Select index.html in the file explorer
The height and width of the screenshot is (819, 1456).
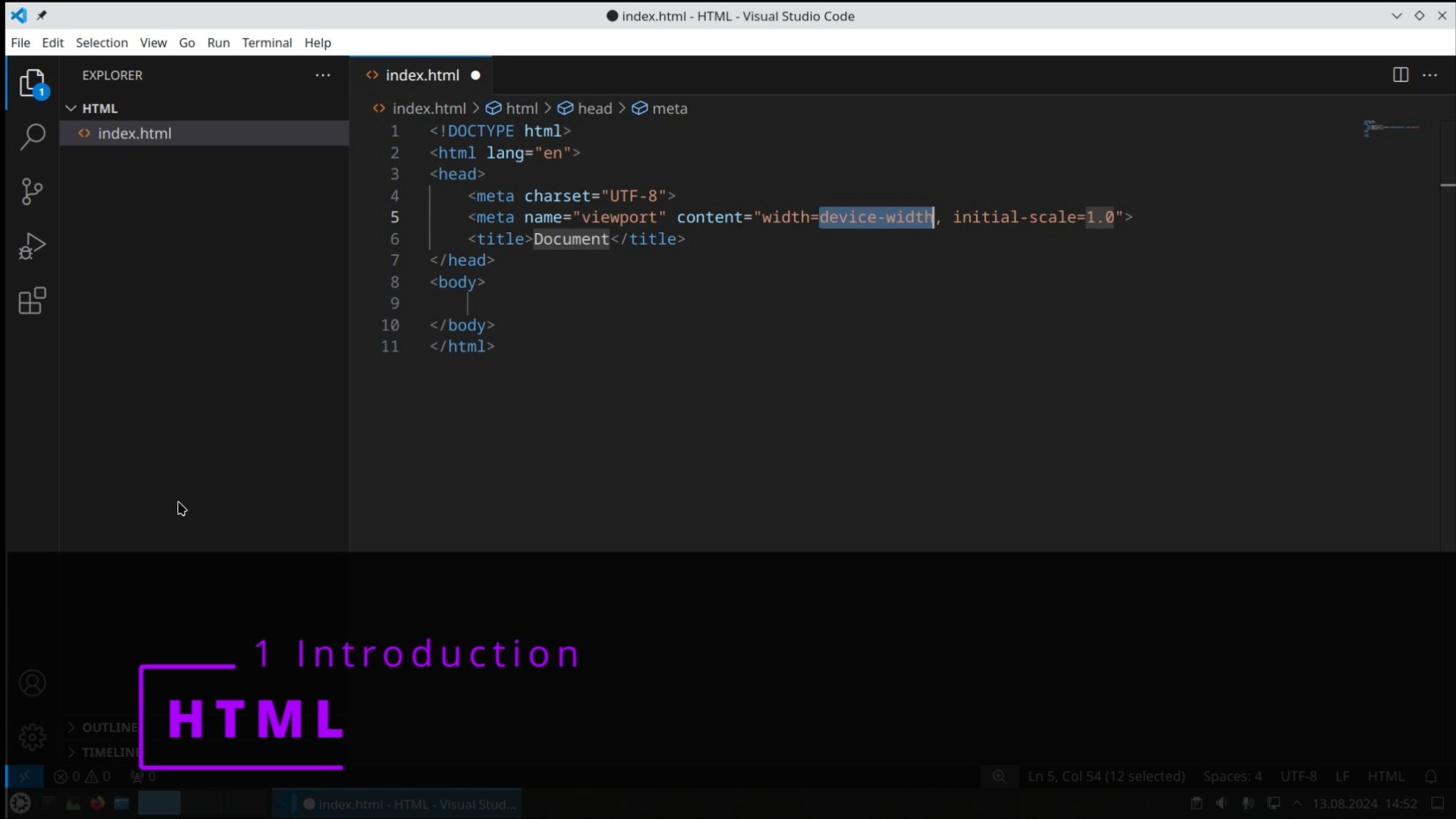[x=134, y=133]
